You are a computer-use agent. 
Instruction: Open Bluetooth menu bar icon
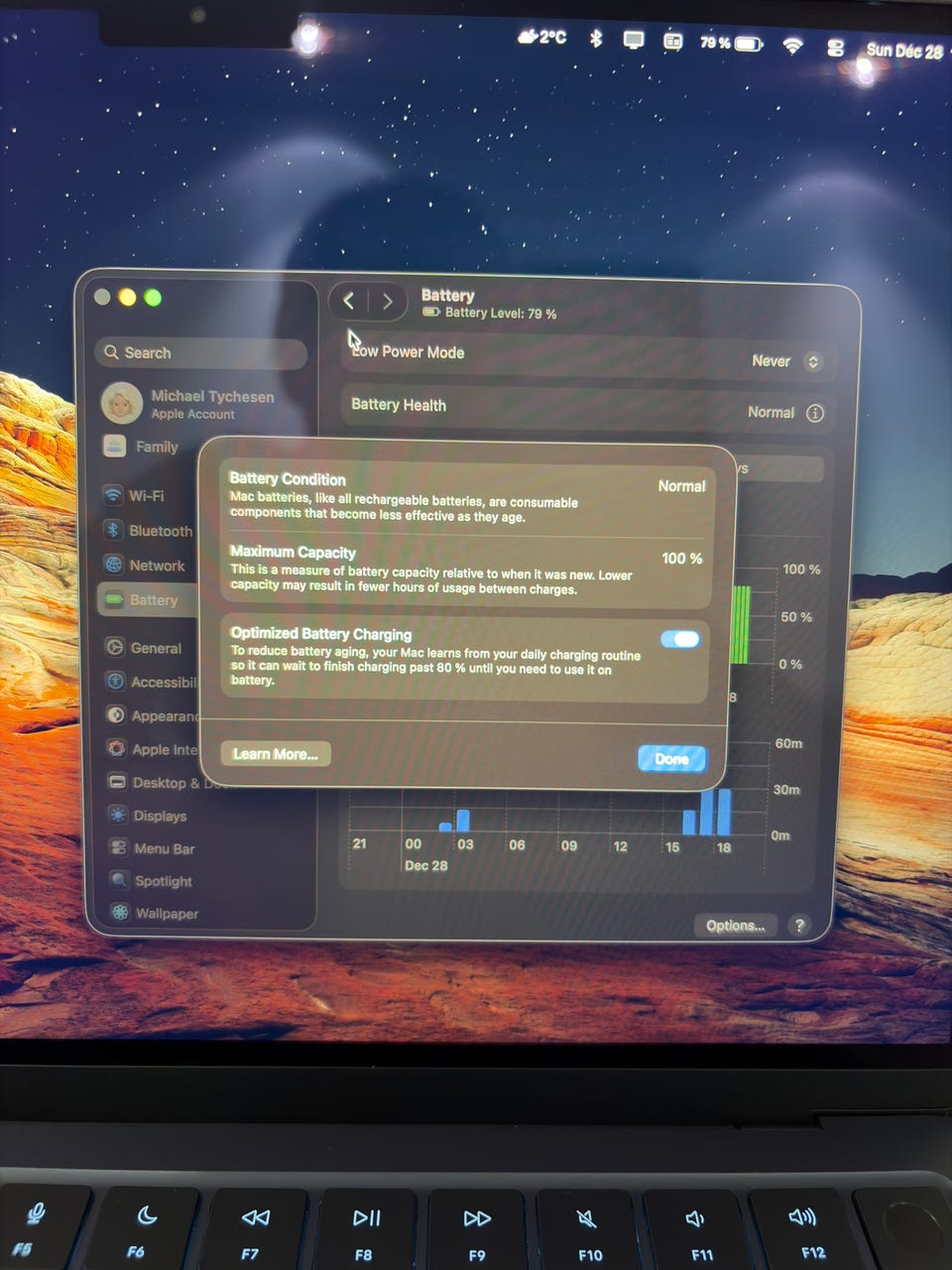(x=596, y=39)
